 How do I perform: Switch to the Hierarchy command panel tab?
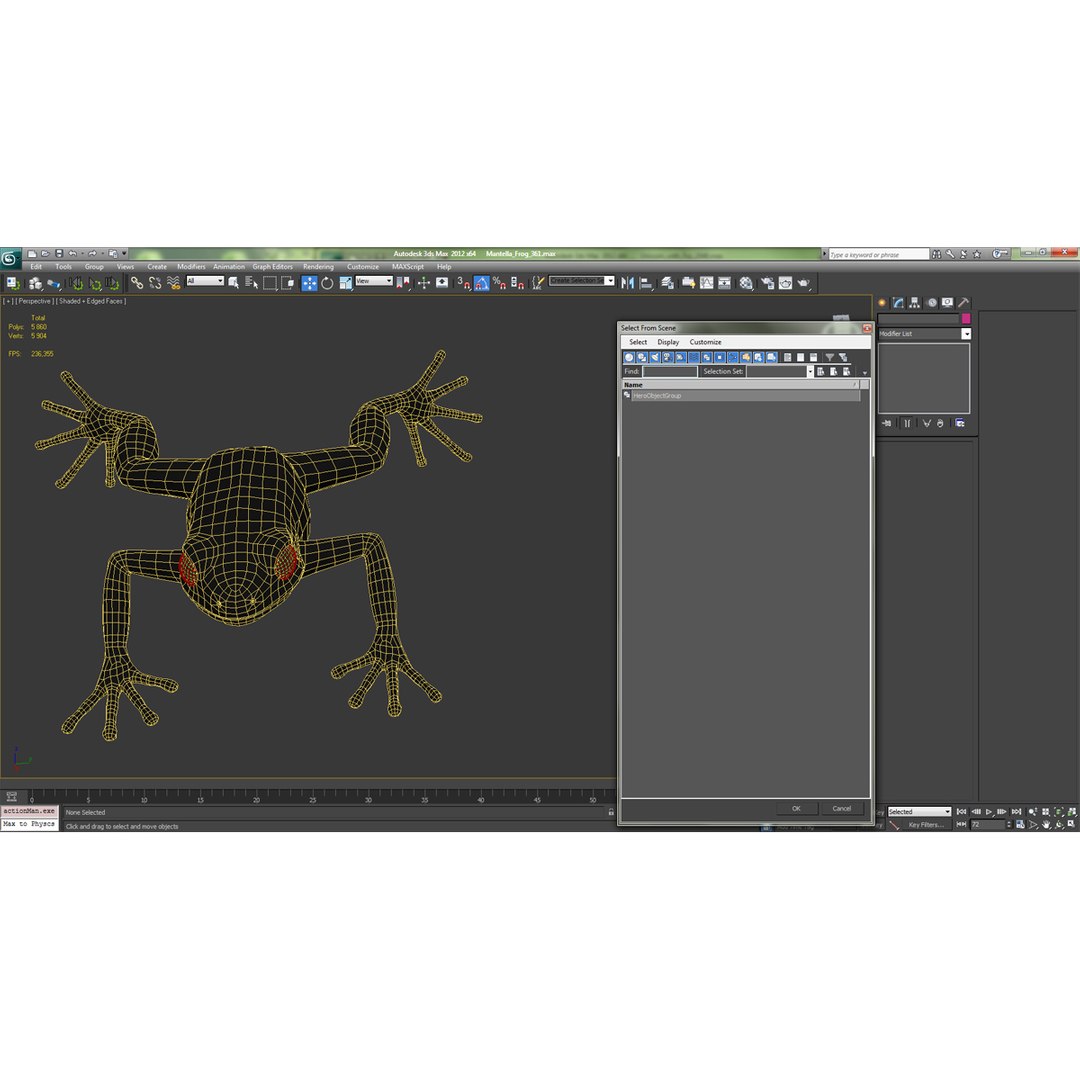click(x=915, y=302)
